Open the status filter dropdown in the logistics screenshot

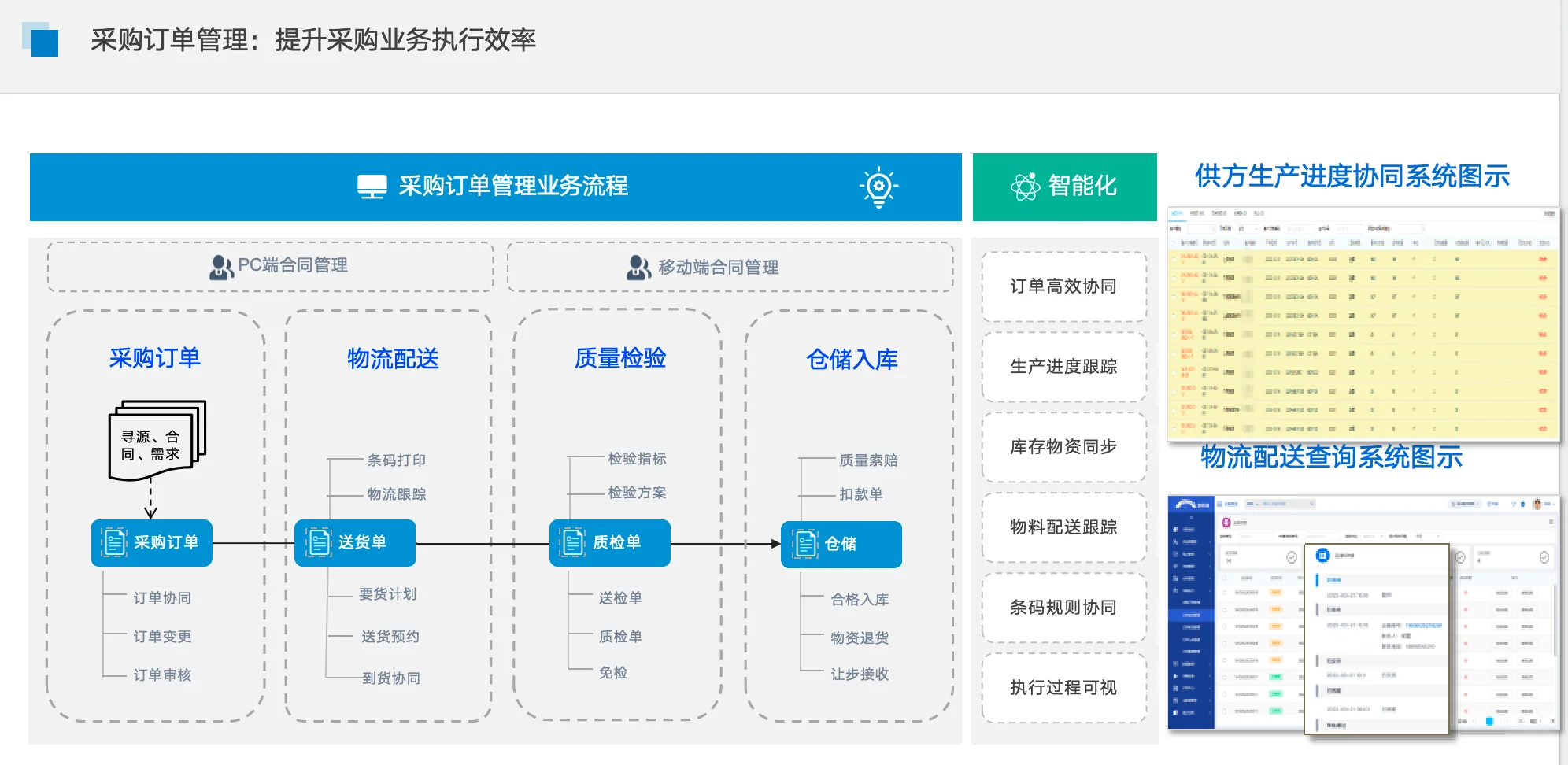(x=1373, y=536)
